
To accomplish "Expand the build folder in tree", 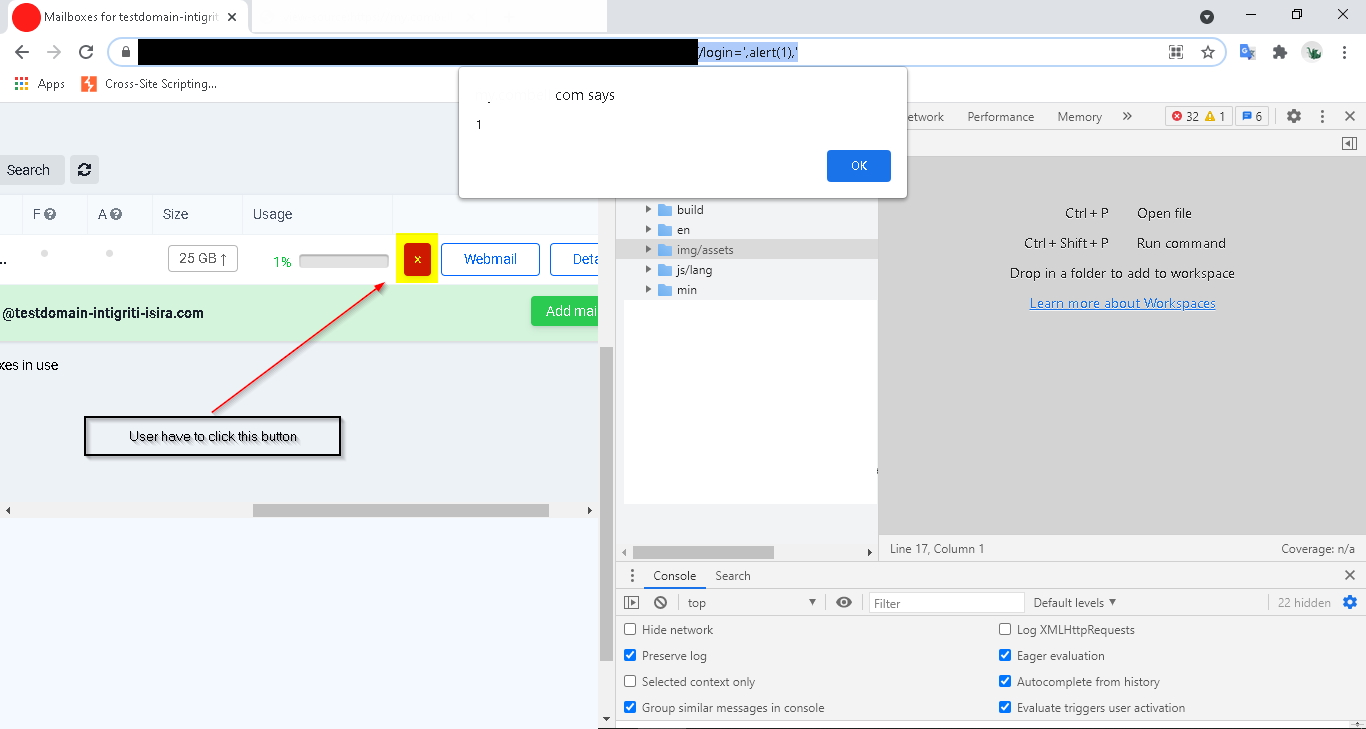I will pyautogui.click(x=648, y=210).
